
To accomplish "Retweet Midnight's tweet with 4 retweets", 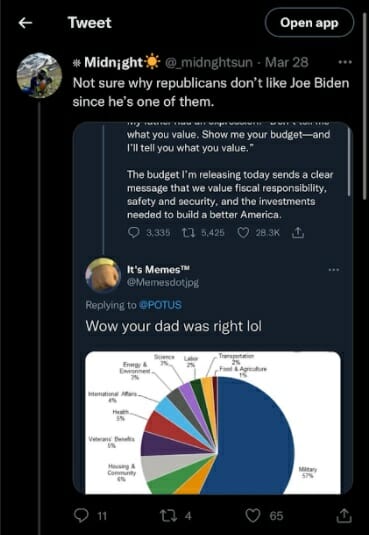I will (x=168, y=516).
